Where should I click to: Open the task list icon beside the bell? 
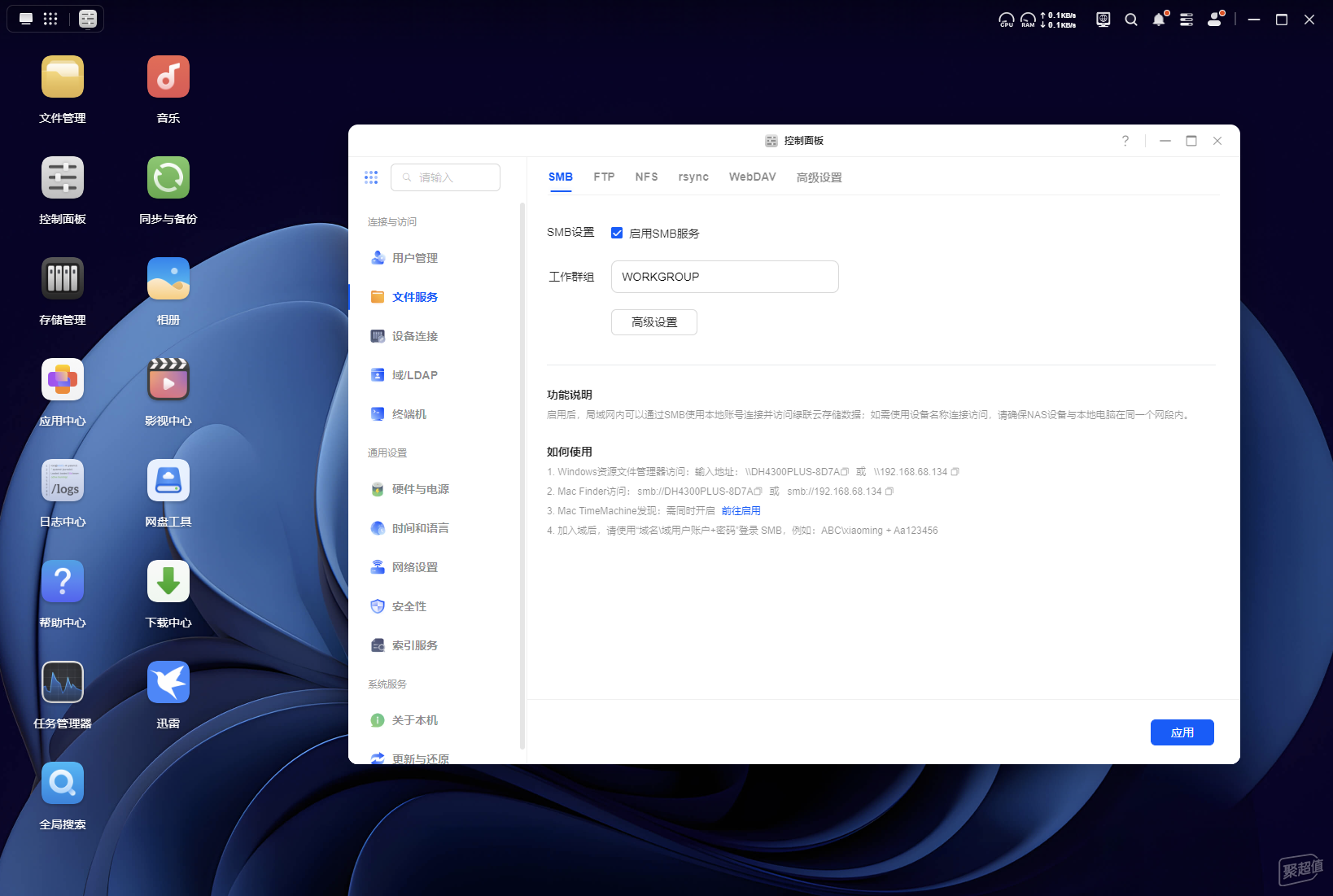point(1187,20)
